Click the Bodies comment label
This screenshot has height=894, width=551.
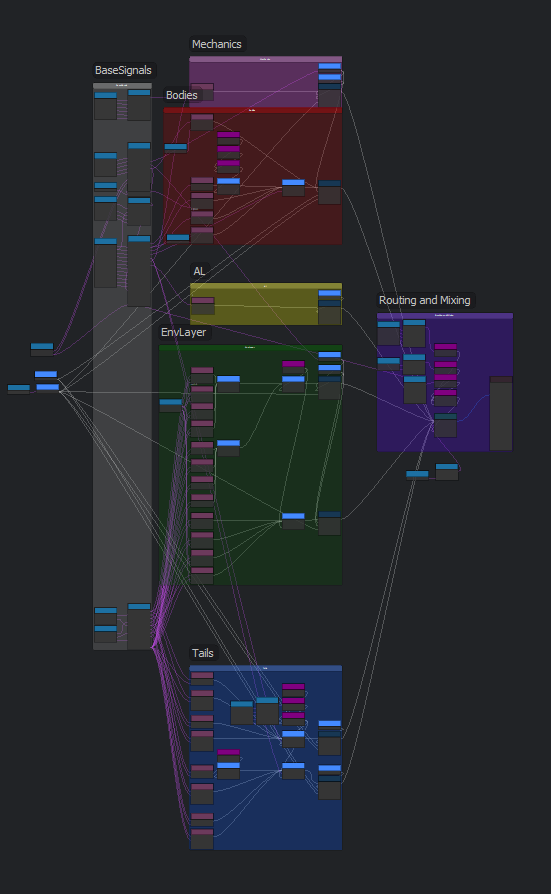pos(181,95)
